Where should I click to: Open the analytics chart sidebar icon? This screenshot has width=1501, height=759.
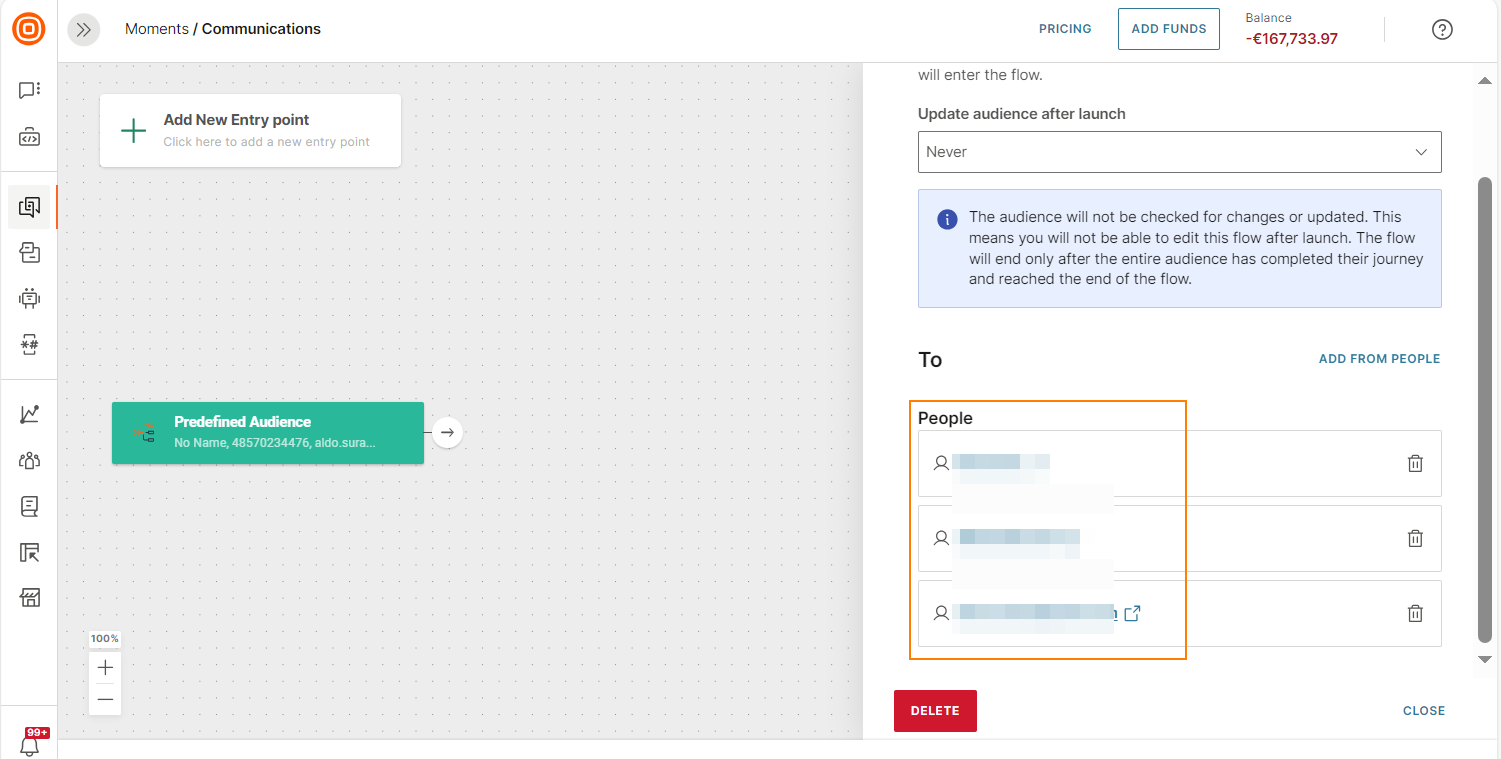(x=30, y=414)
